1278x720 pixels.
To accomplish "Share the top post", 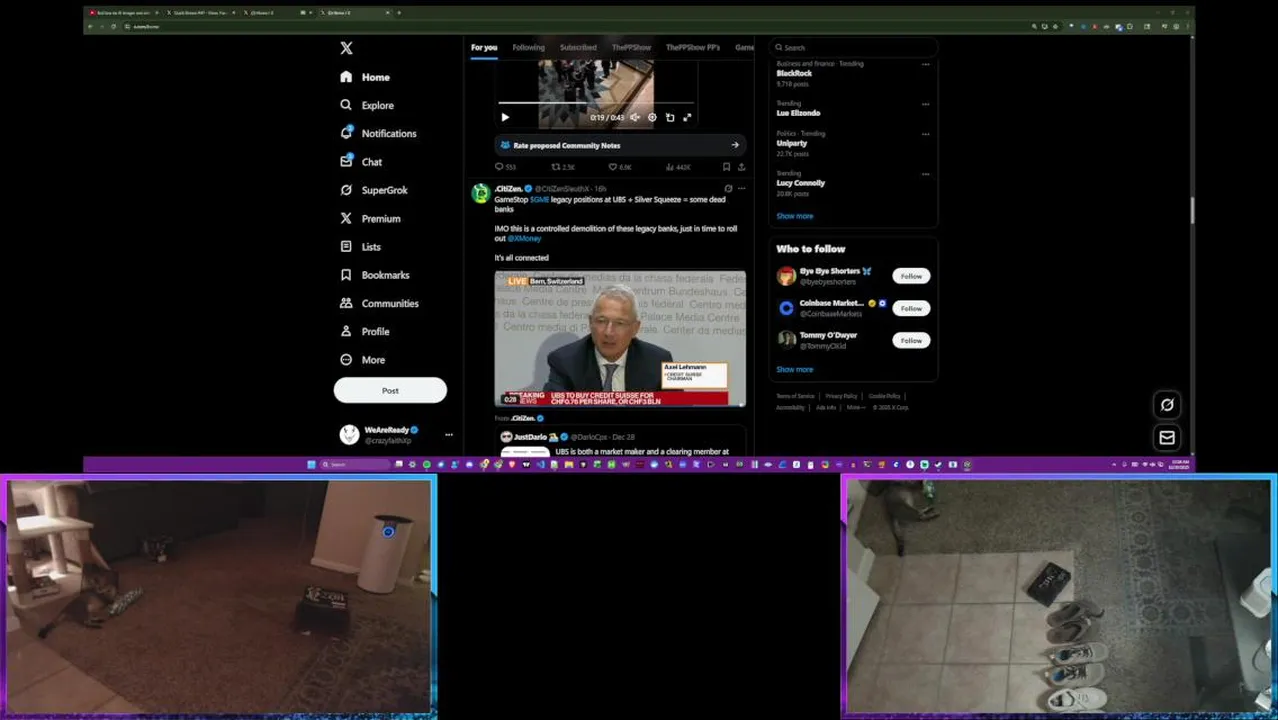I will (741, 167).
